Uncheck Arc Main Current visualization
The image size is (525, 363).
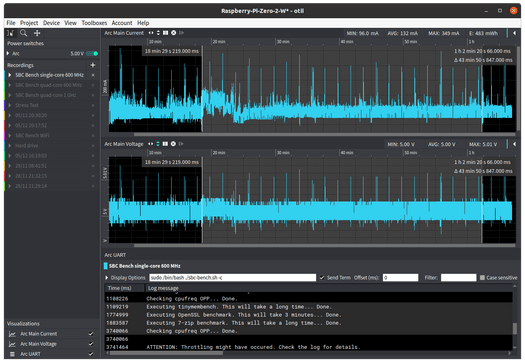coord(91,334)
